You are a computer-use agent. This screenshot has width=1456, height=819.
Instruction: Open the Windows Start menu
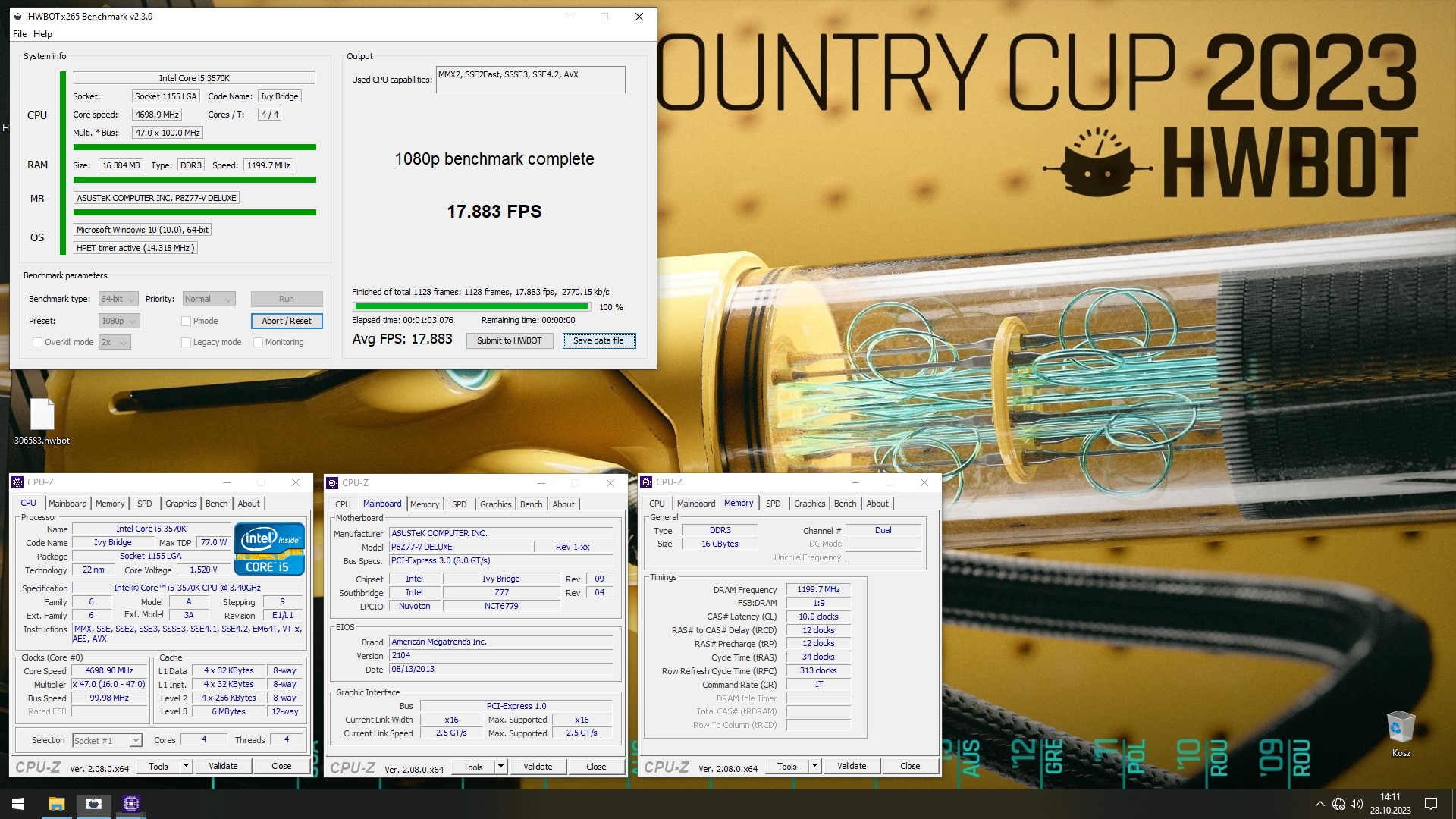(18, 804)
